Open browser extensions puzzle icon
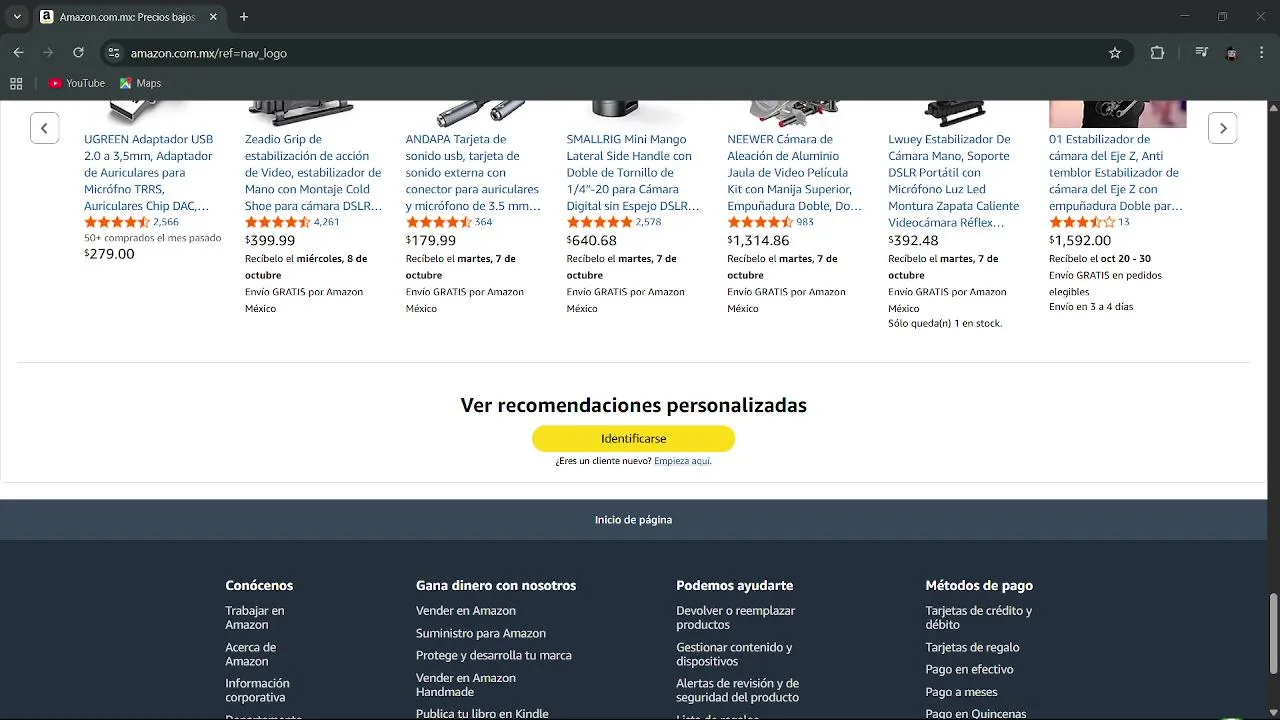1280x720 pixels. click(x=1157, y=53)
